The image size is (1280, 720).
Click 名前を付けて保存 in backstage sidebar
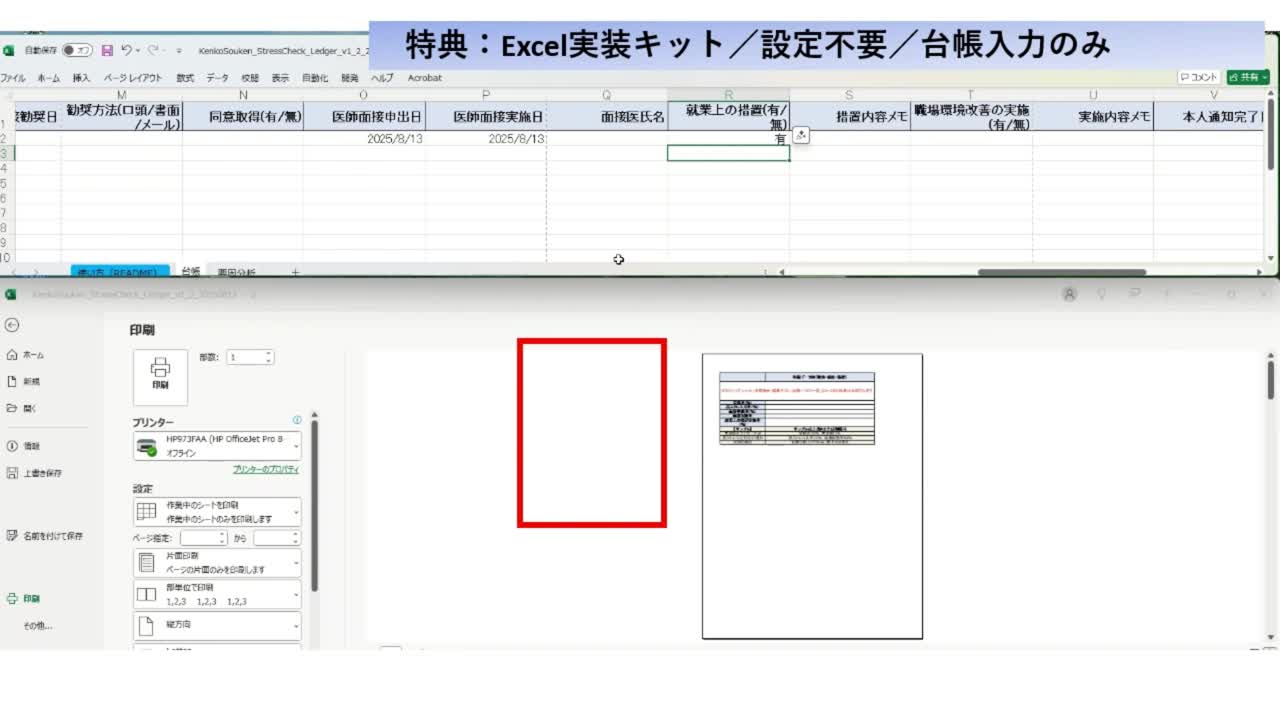tap(45, 536)
